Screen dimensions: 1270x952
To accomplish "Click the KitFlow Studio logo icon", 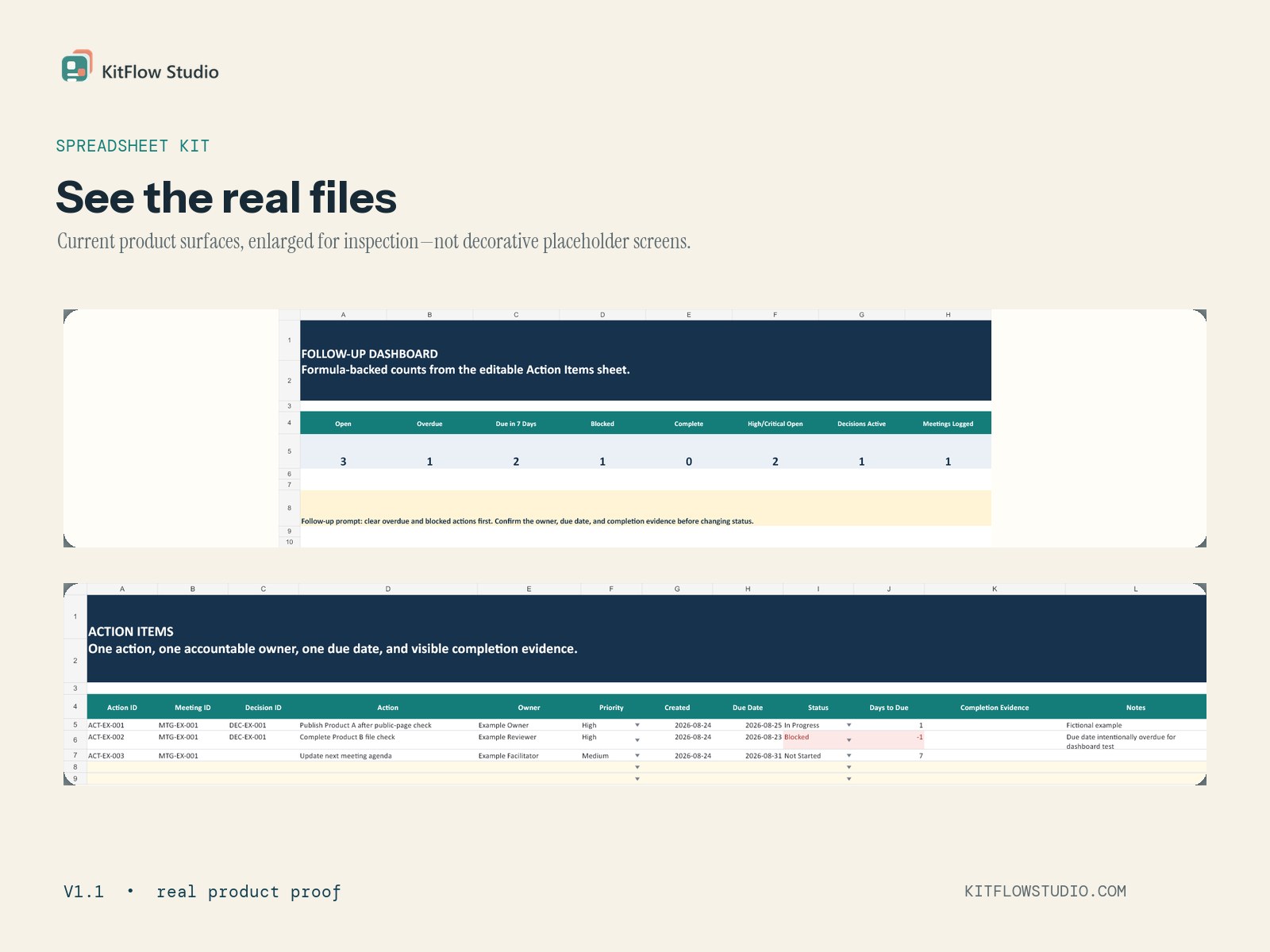I will click(x=77, y=67).
